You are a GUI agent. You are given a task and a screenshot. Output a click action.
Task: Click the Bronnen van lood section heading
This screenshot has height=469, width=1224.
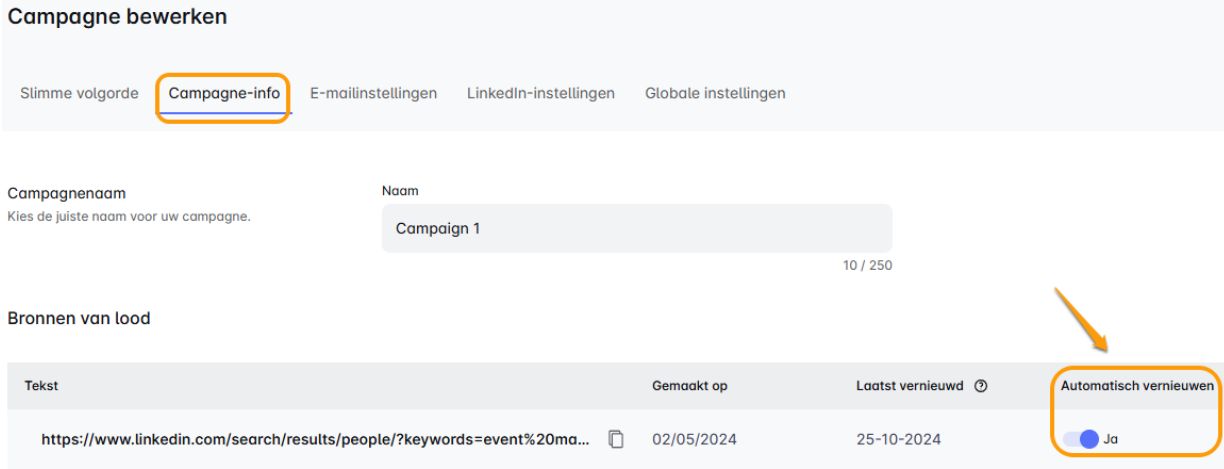pos(79,318)
